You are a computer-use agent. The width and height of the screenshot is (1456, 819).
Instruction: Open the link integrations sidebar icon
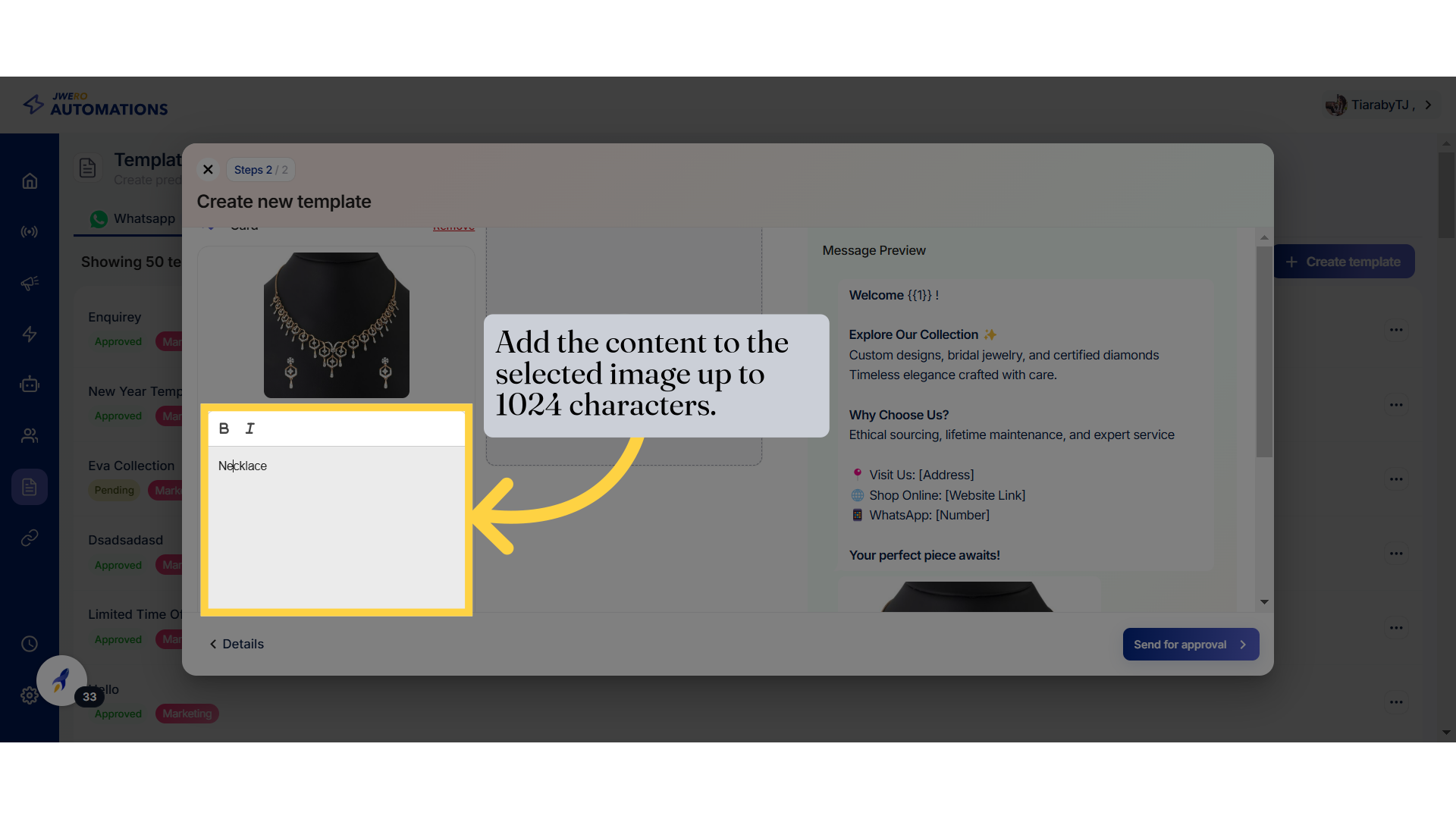tap(30, 538)
